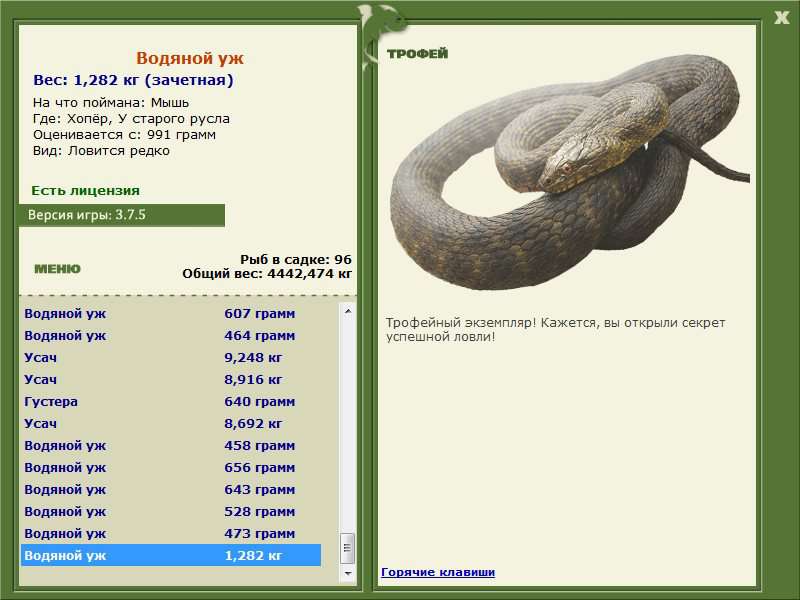Screen dimensions: 800x600
Task: Click the water snake trophy image
Action: (569, 172)
